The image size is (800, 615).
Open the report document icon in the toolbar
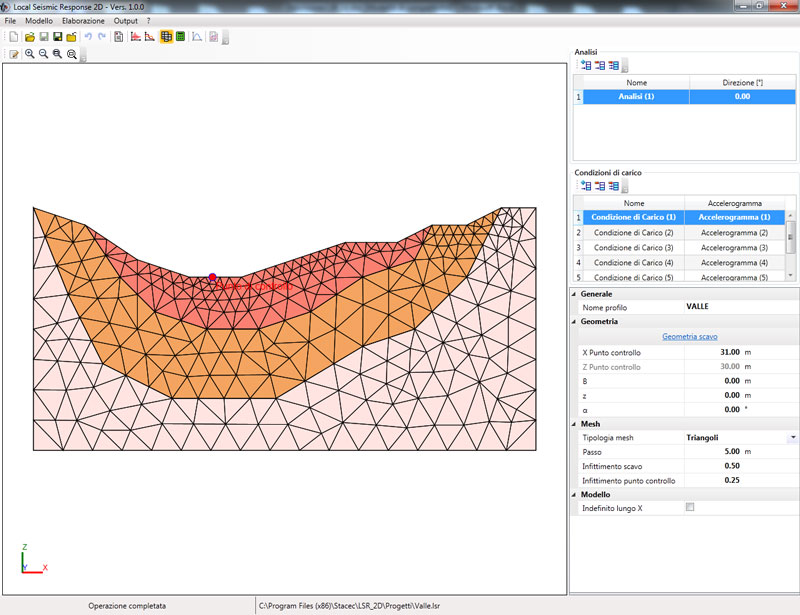pyautogui.click(x=118, y=37)
